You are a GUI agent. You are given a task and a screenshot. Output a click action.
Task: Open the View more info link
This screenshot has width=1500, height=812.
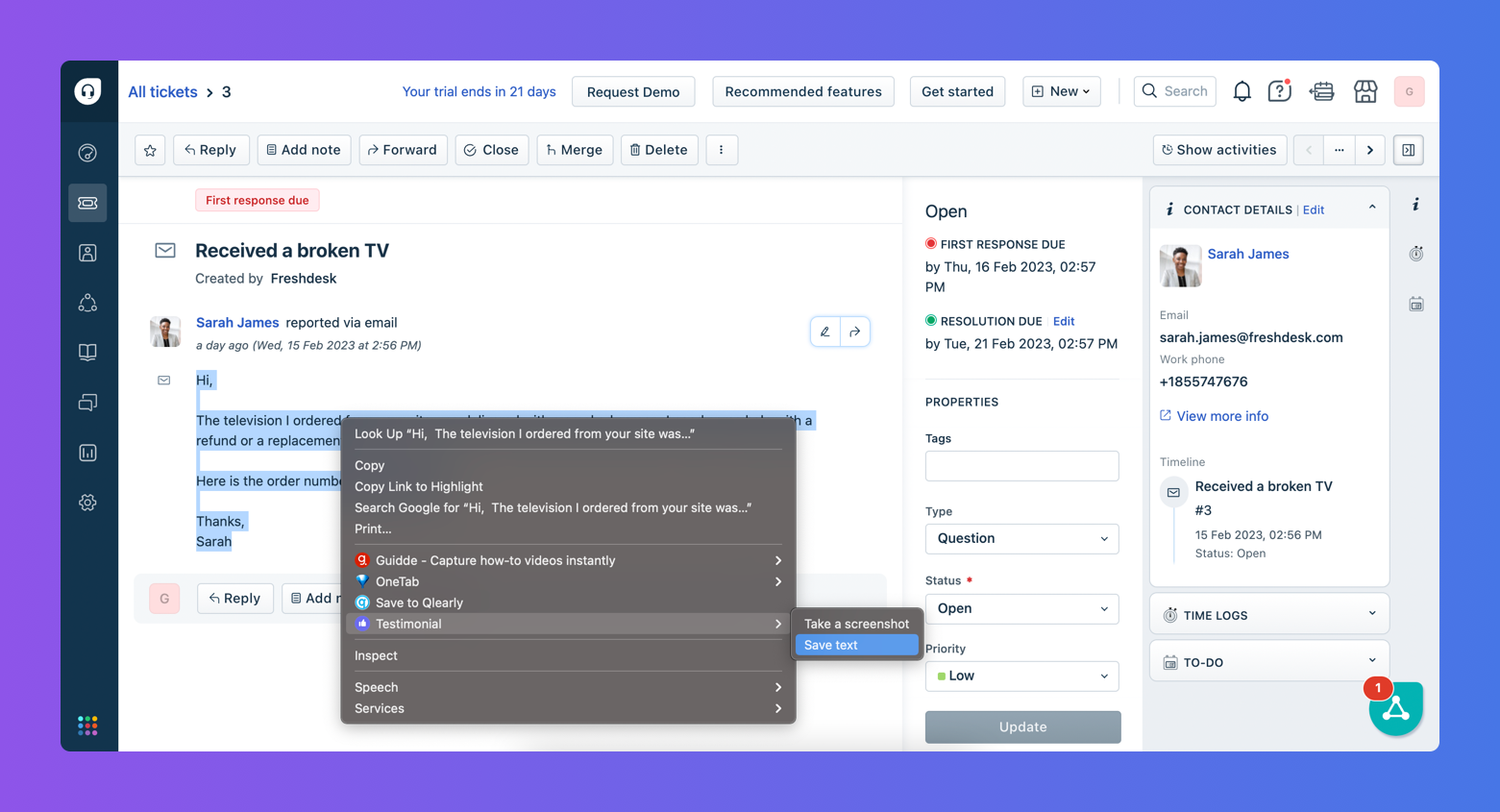pyautogui.click(x=1214, y=416)
